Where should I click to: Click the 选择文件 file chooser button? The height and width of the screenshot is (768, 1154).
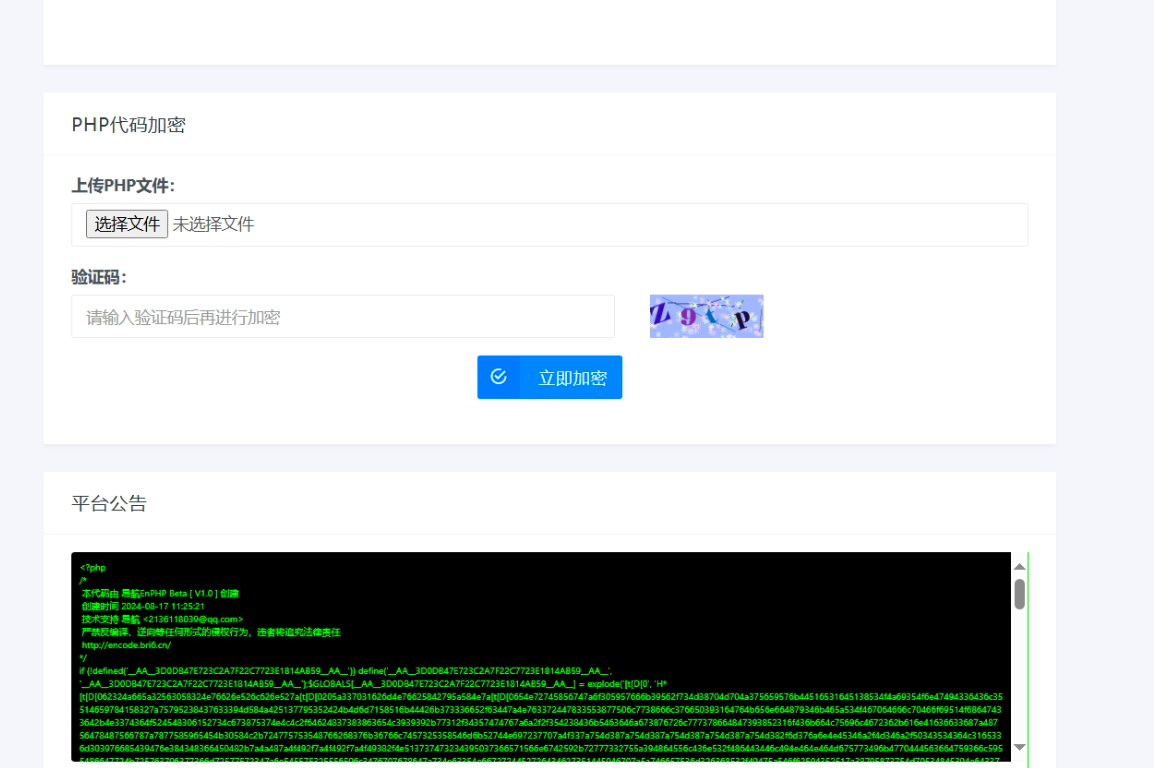[127, 224]
